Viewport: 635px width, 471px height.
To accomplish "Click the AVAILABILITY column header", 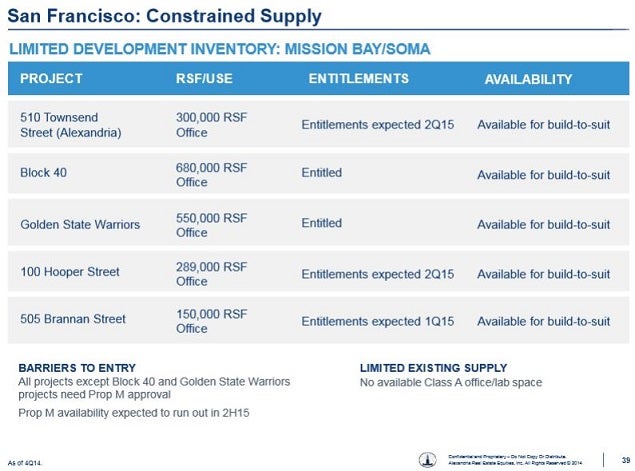I will coord(528,79).
